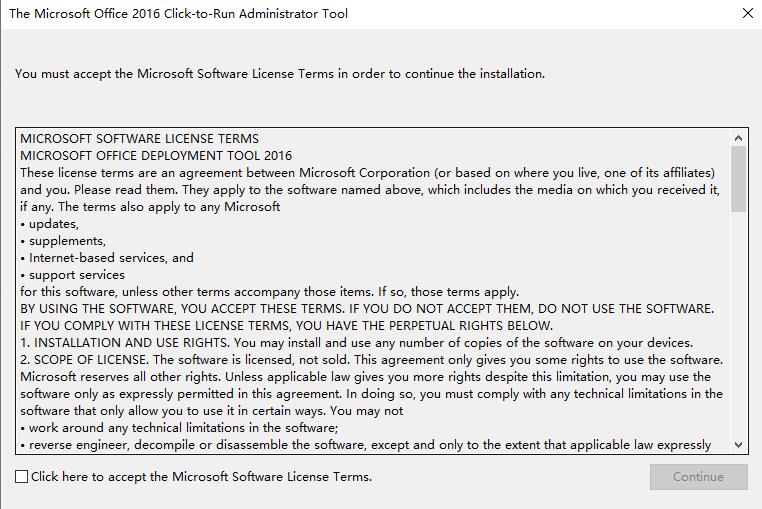Click the "supplements," bullet line
Viewport: 762px width, 509px height.
67,241
